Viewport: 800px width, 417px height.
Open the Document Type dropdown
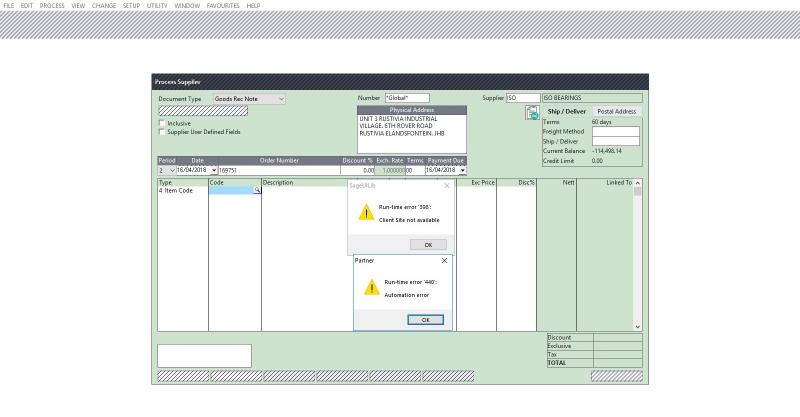tap(282, 99)
